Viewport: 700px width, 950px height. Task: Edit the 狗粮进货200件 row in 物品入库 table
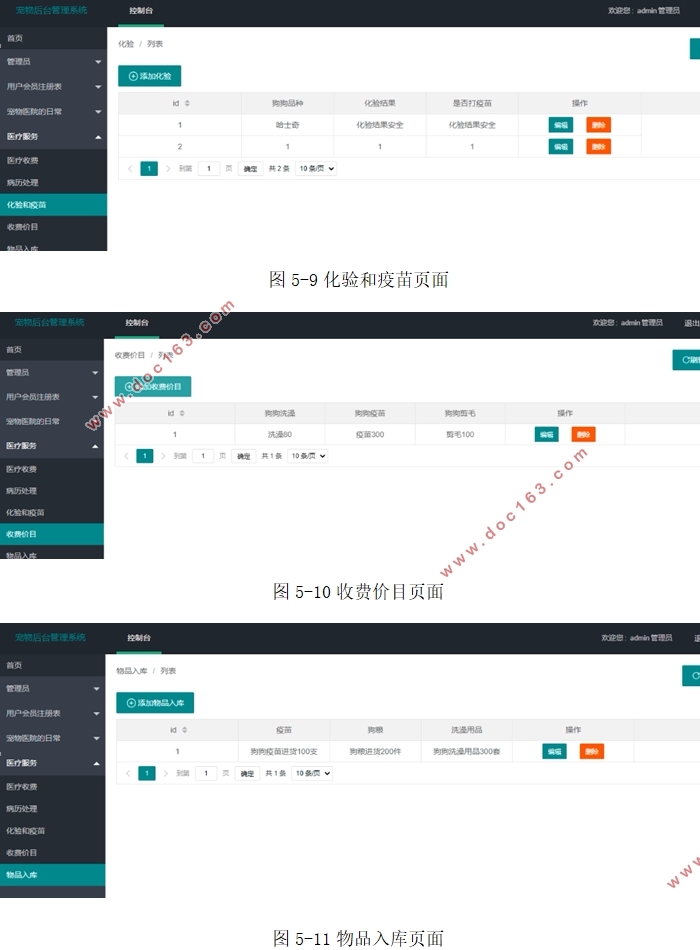click(x=554, y=751)
